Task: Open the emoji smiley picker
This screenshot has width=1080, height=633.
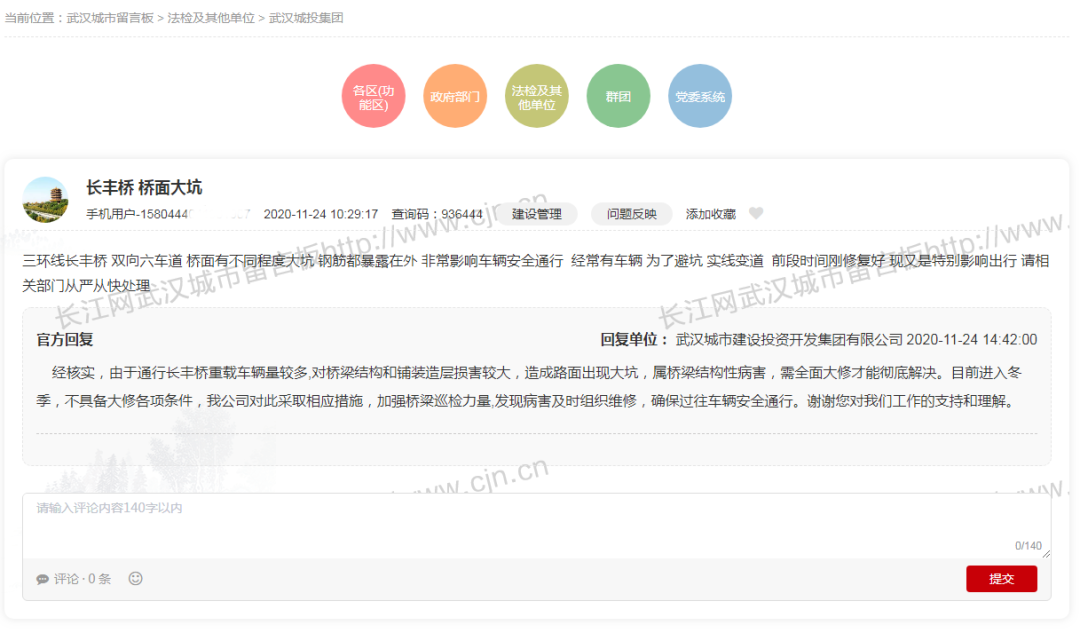Action: pyautogui.click(x=136, y=578)
